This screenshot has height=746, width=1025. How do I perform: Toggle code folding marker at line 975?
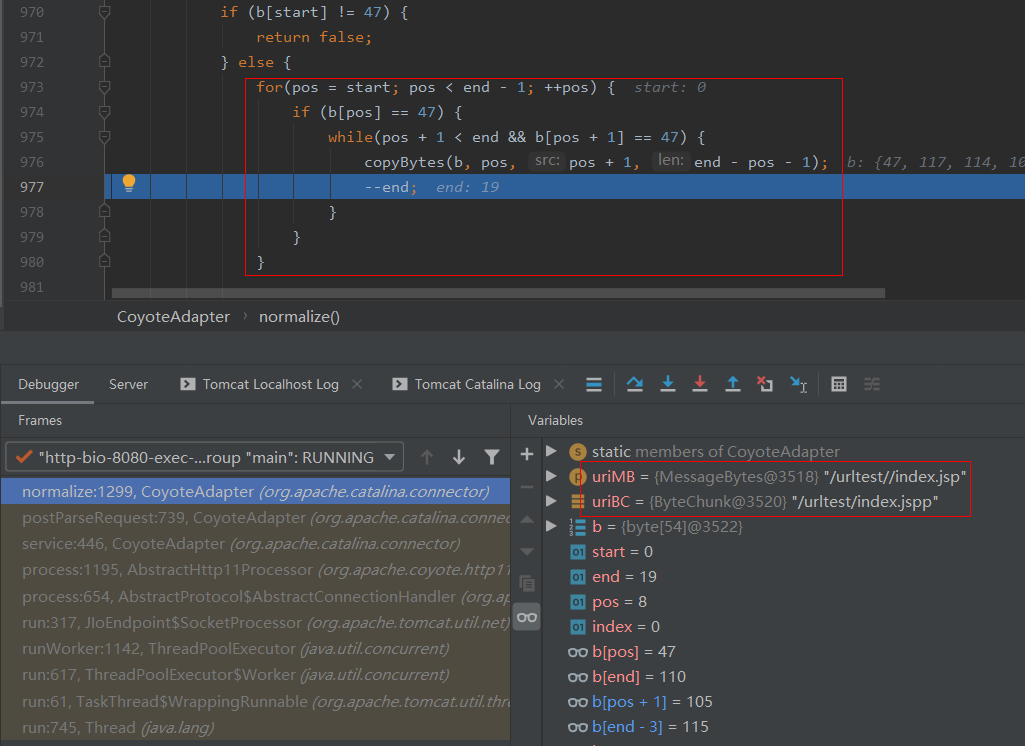click(x=104, y=137)
